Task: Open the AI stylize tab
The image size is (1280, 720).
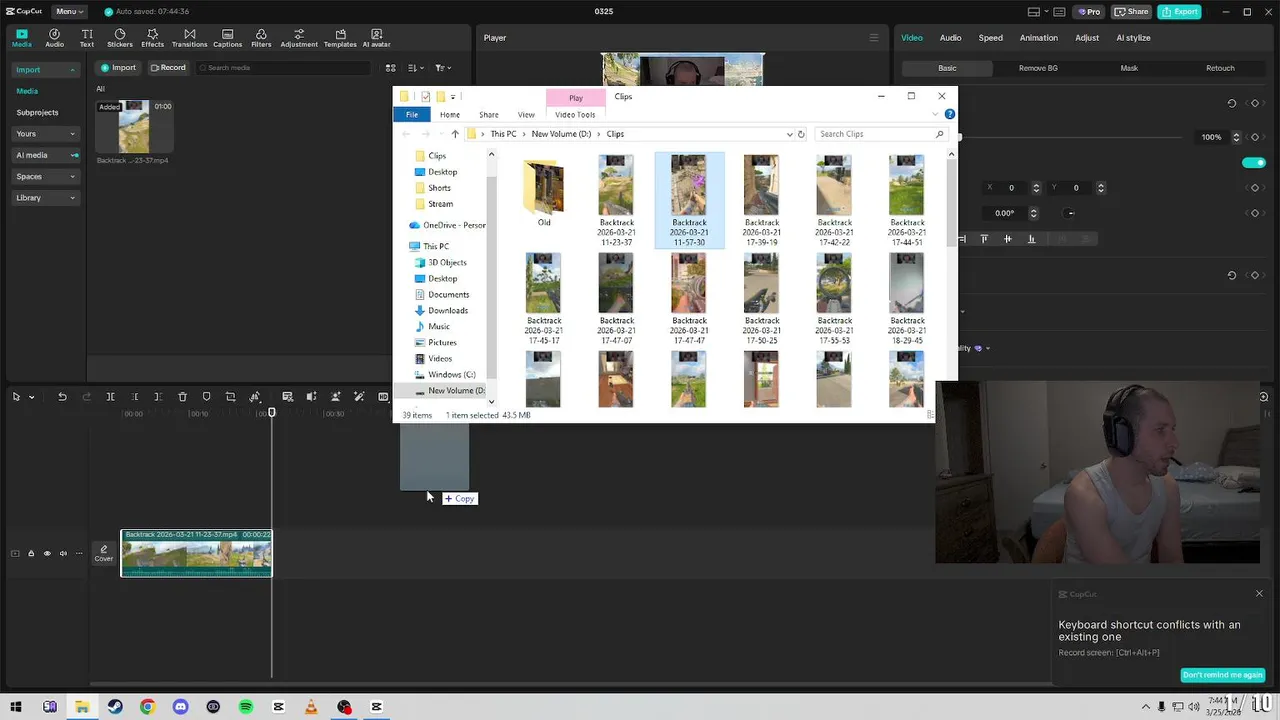Action: 1133,38
